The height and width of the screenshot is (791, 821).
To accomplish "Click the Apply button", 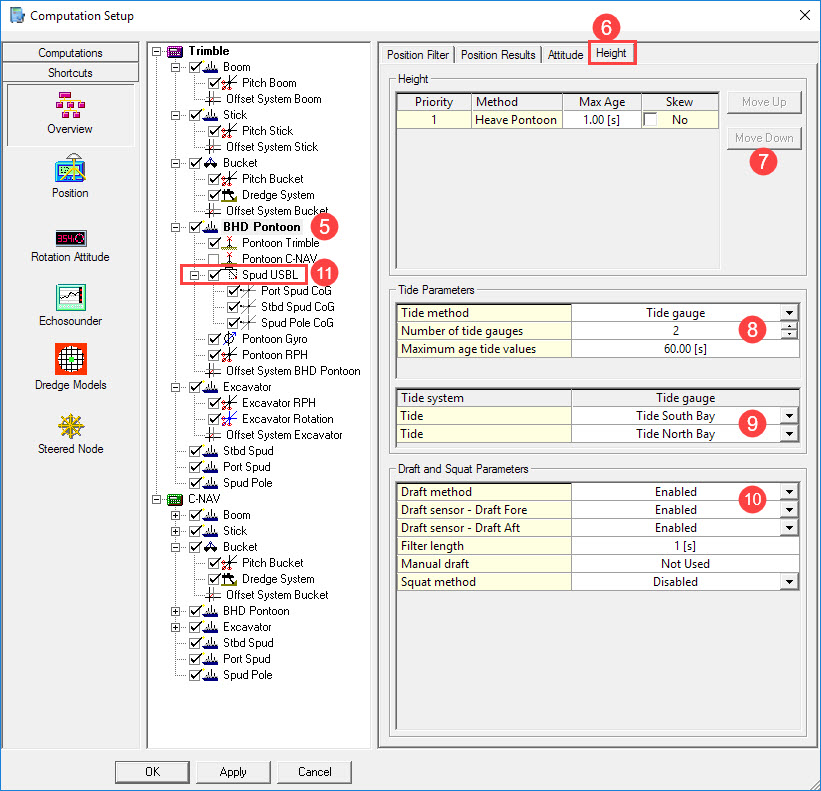I will tap(233, 771).
